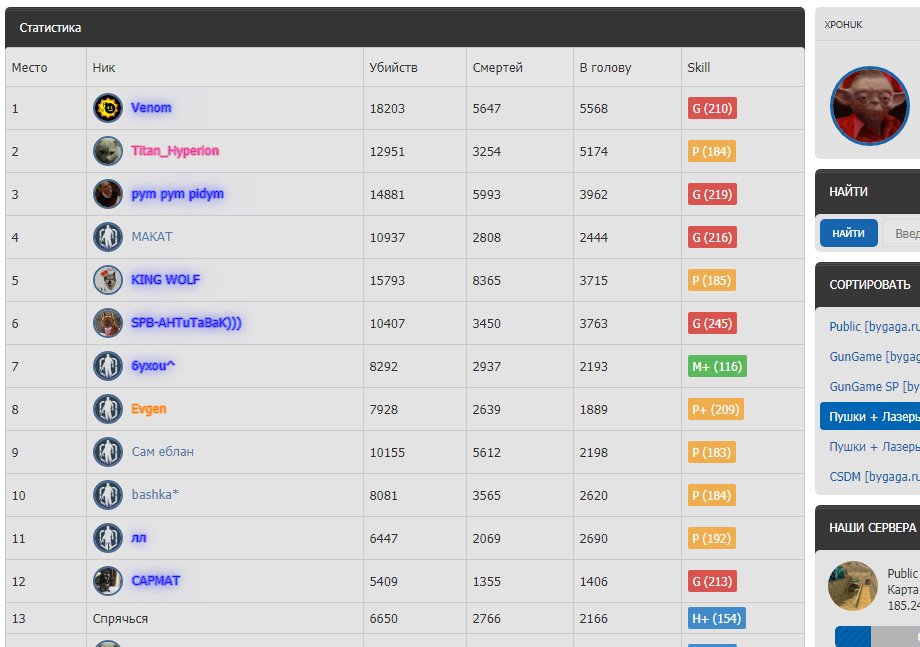The image size is (920, 647).
Task: Click the G (216) skill badge
Action: tap(712, 238)
